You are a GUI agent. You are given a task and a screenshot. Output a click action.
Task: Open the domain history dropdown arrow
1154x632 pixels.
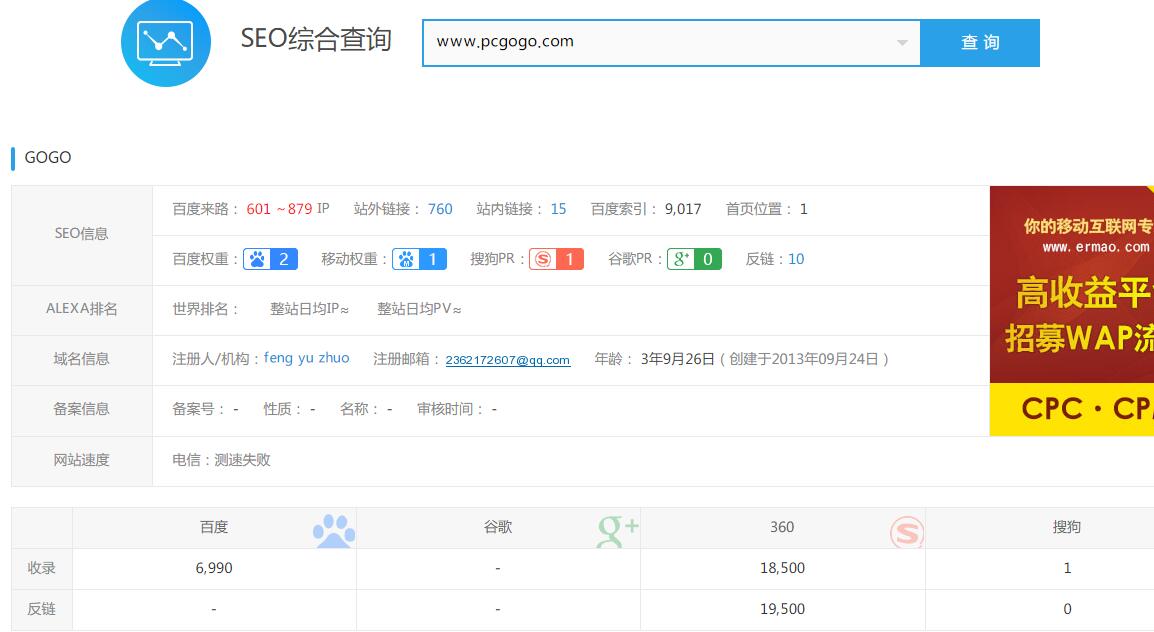(902, 43)
